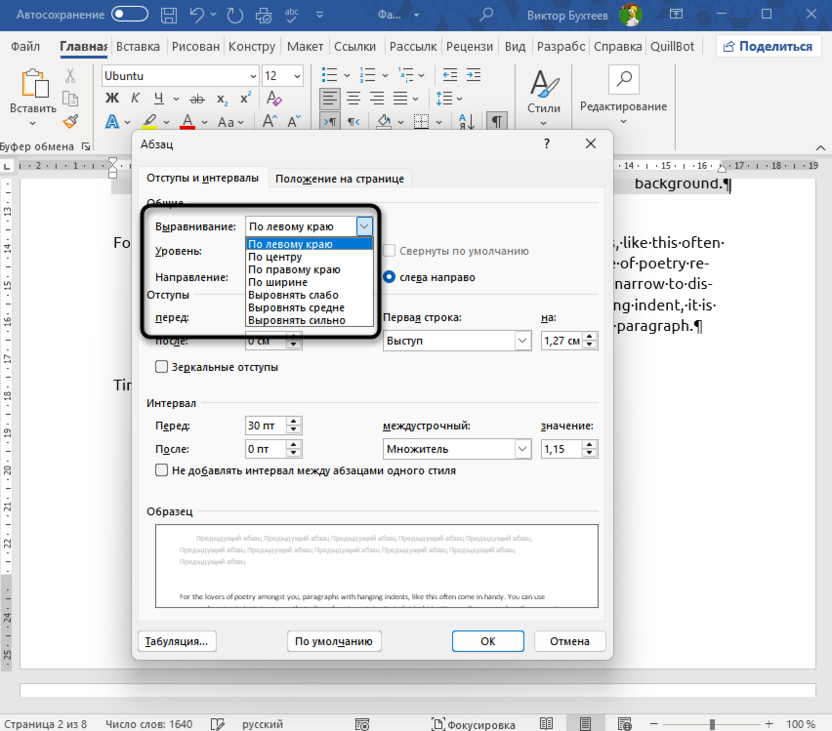
Task: Expand the line spacing 'Множитель' dropdown
Action: pos(522,449)
